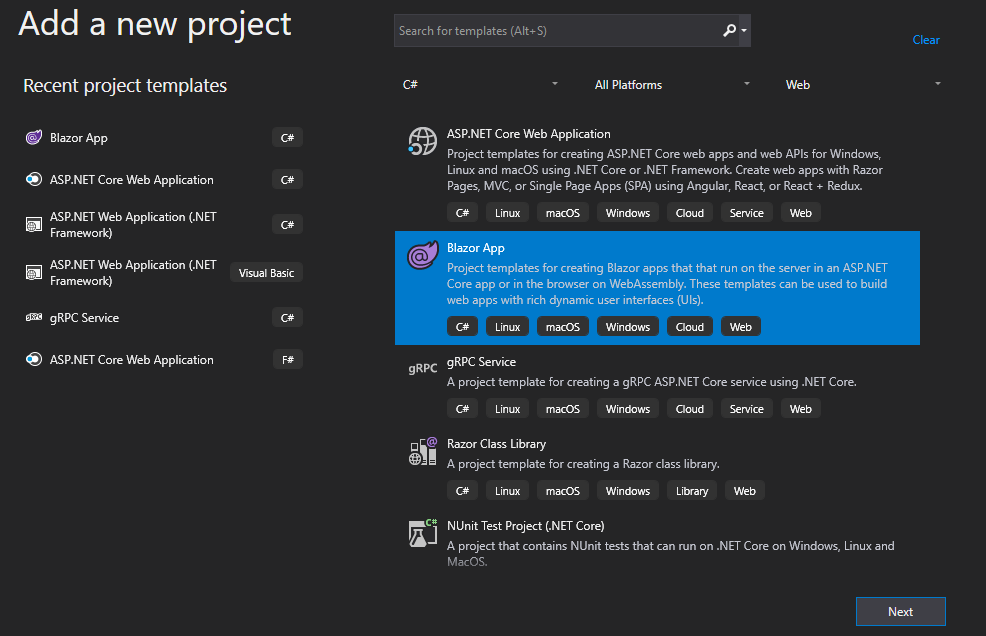
Task: Click the Visual Basic tag in recent templates
Action: click(266, 273)
